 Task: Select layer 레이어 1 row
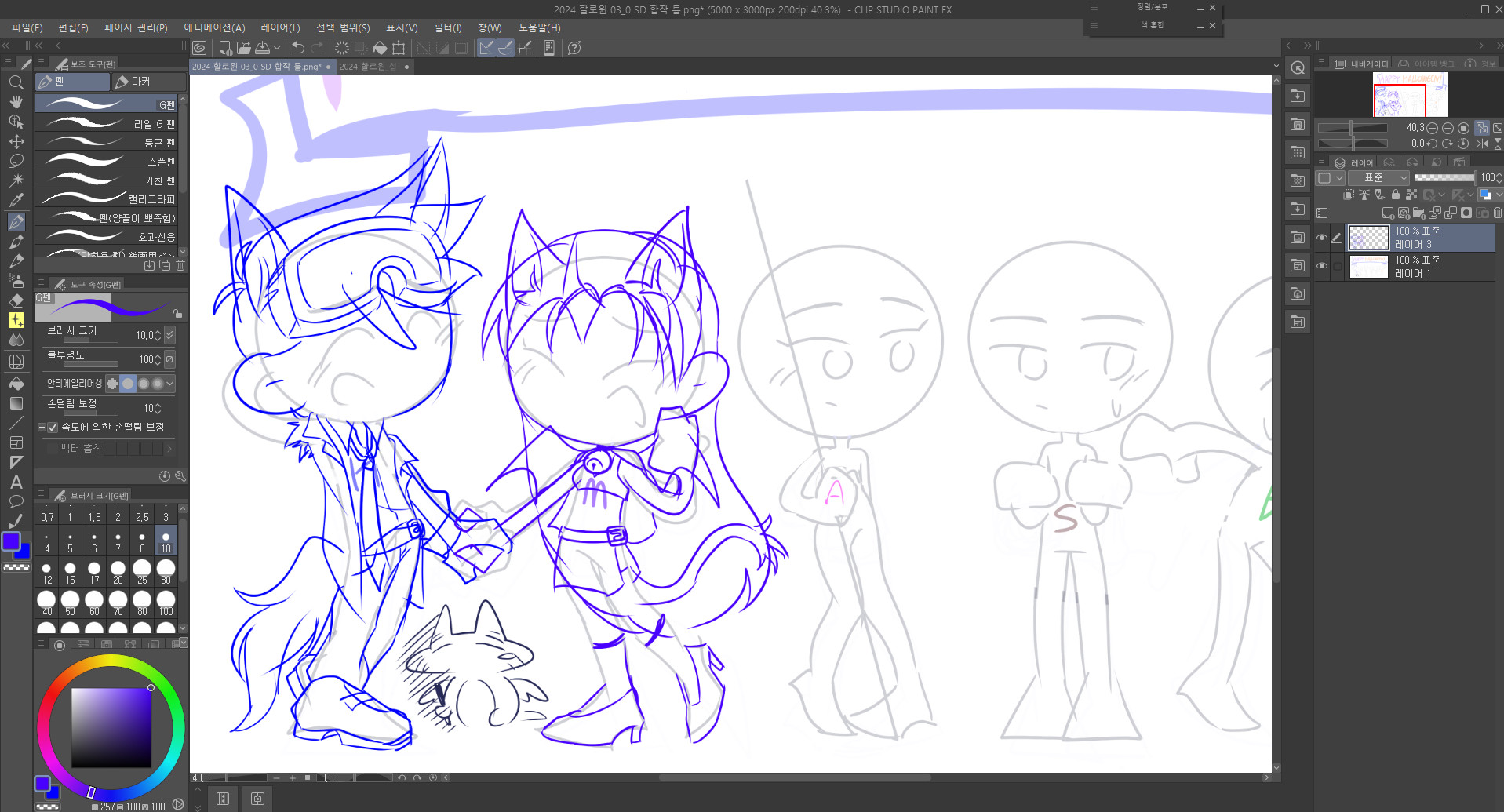[x=1421, y=267]
